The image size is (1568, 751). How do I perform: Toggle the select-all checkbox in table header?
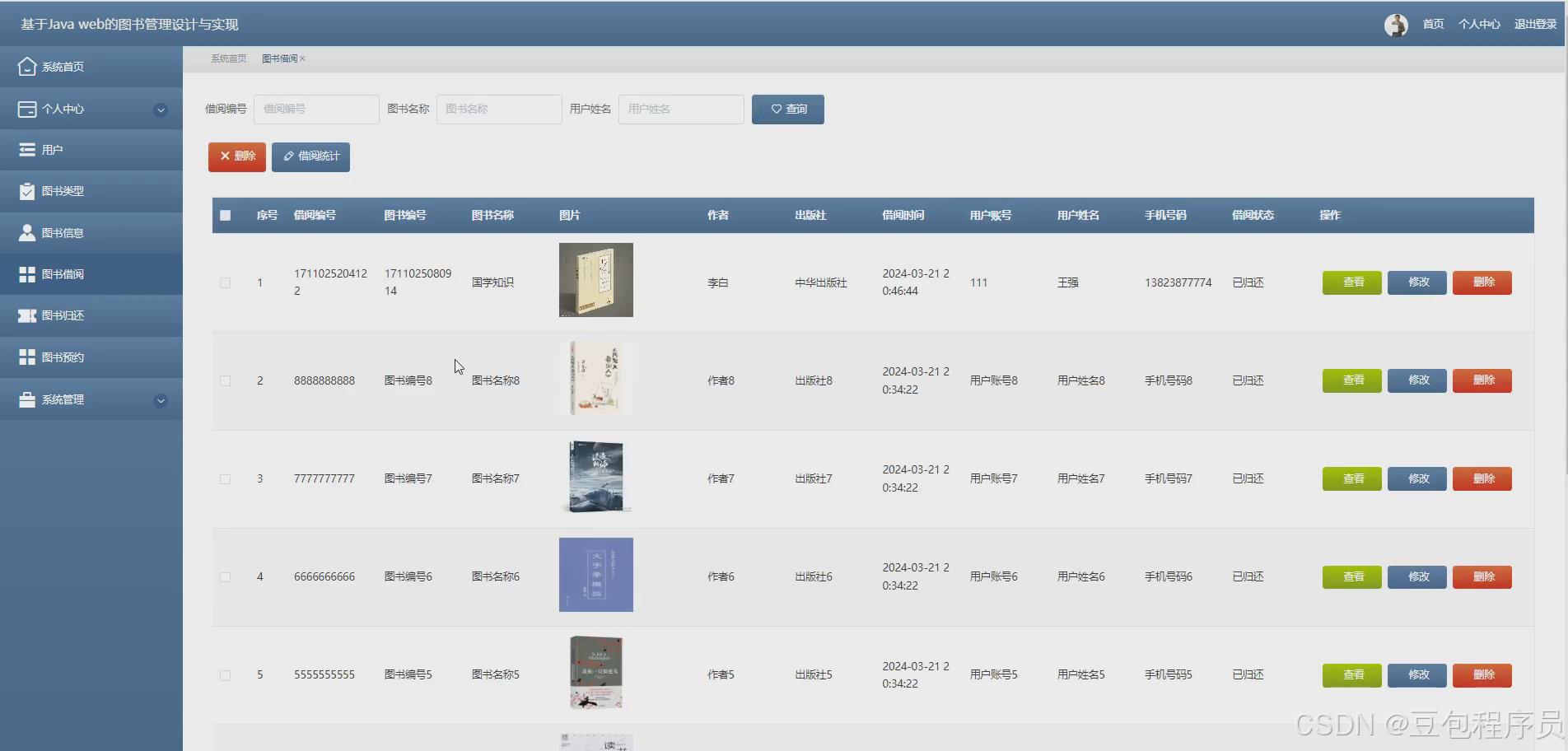coord(226,216)
